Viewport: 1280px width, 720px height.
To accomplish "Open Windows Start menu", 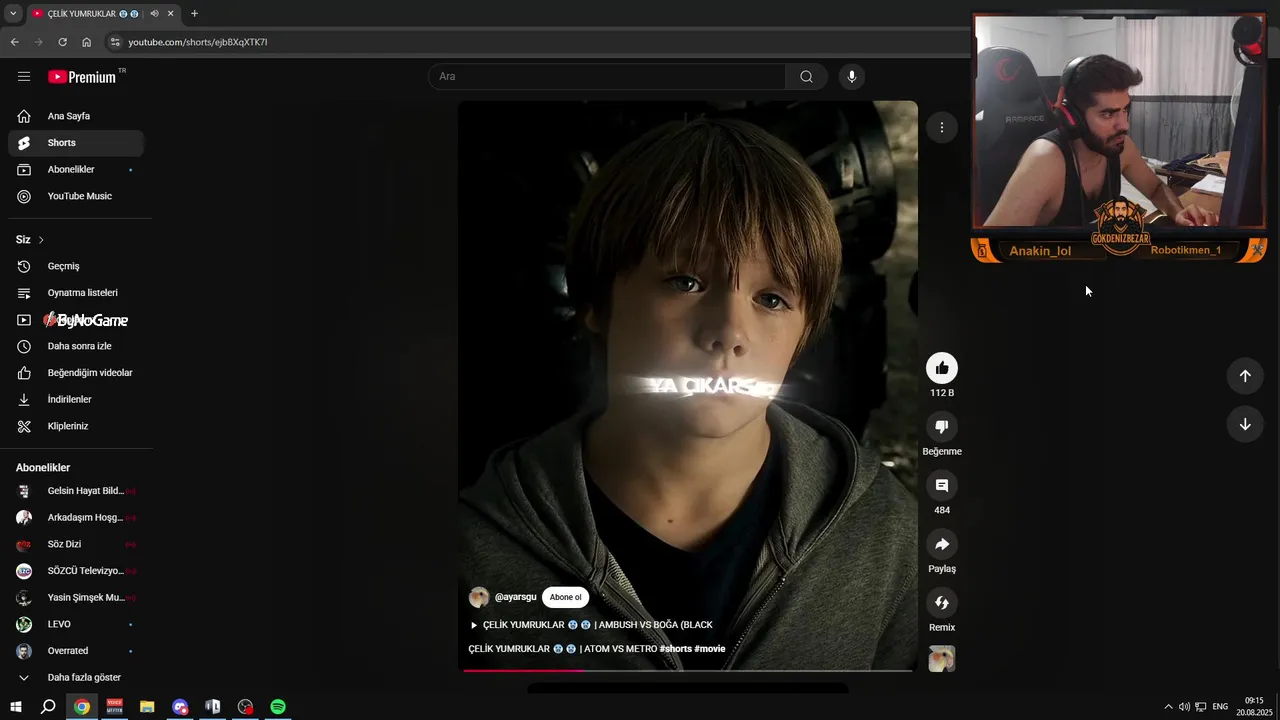I will 16,707.
